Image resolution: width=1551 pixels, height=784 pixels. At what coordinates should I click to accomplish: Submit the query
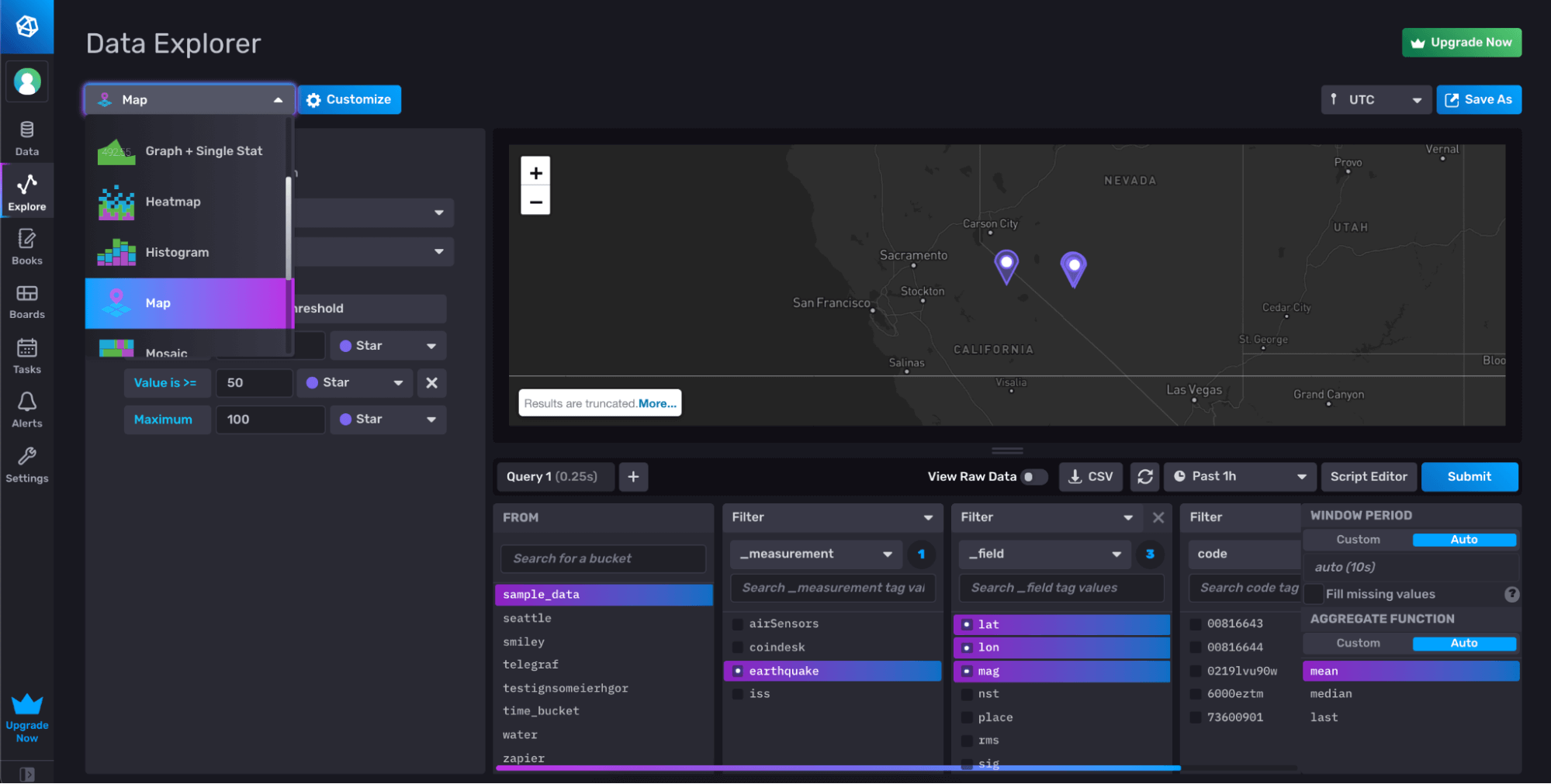click(1469, 476)
